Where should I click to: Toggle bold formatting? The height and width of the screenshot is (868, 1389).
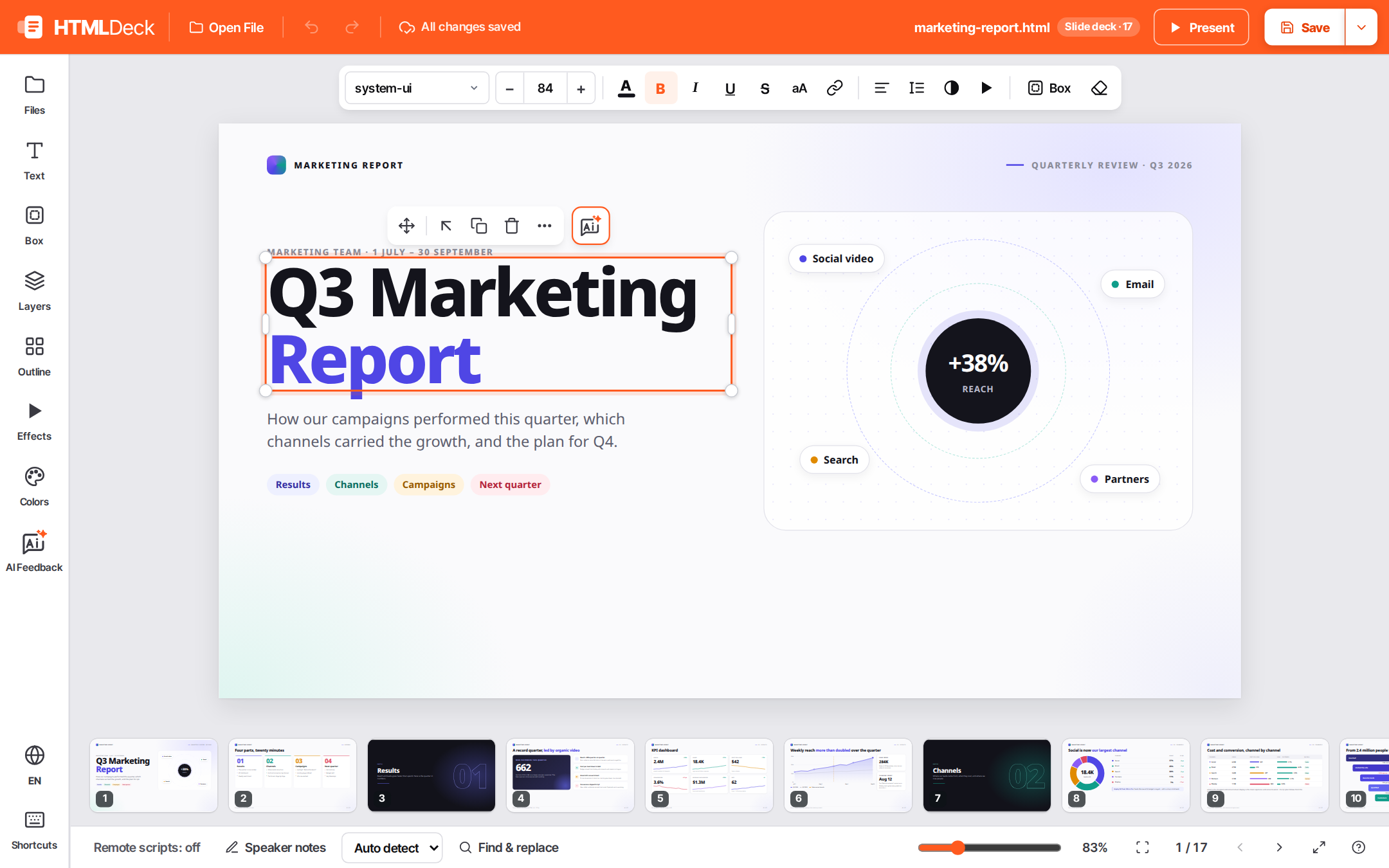(x=660, y=88)
